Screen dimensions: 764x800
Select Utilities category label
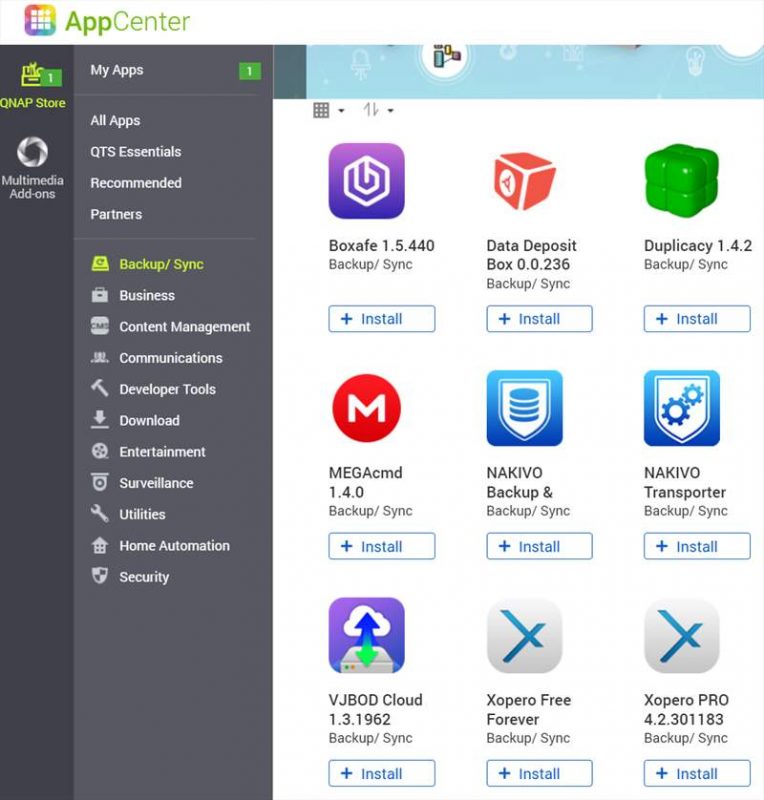(142, 514)
